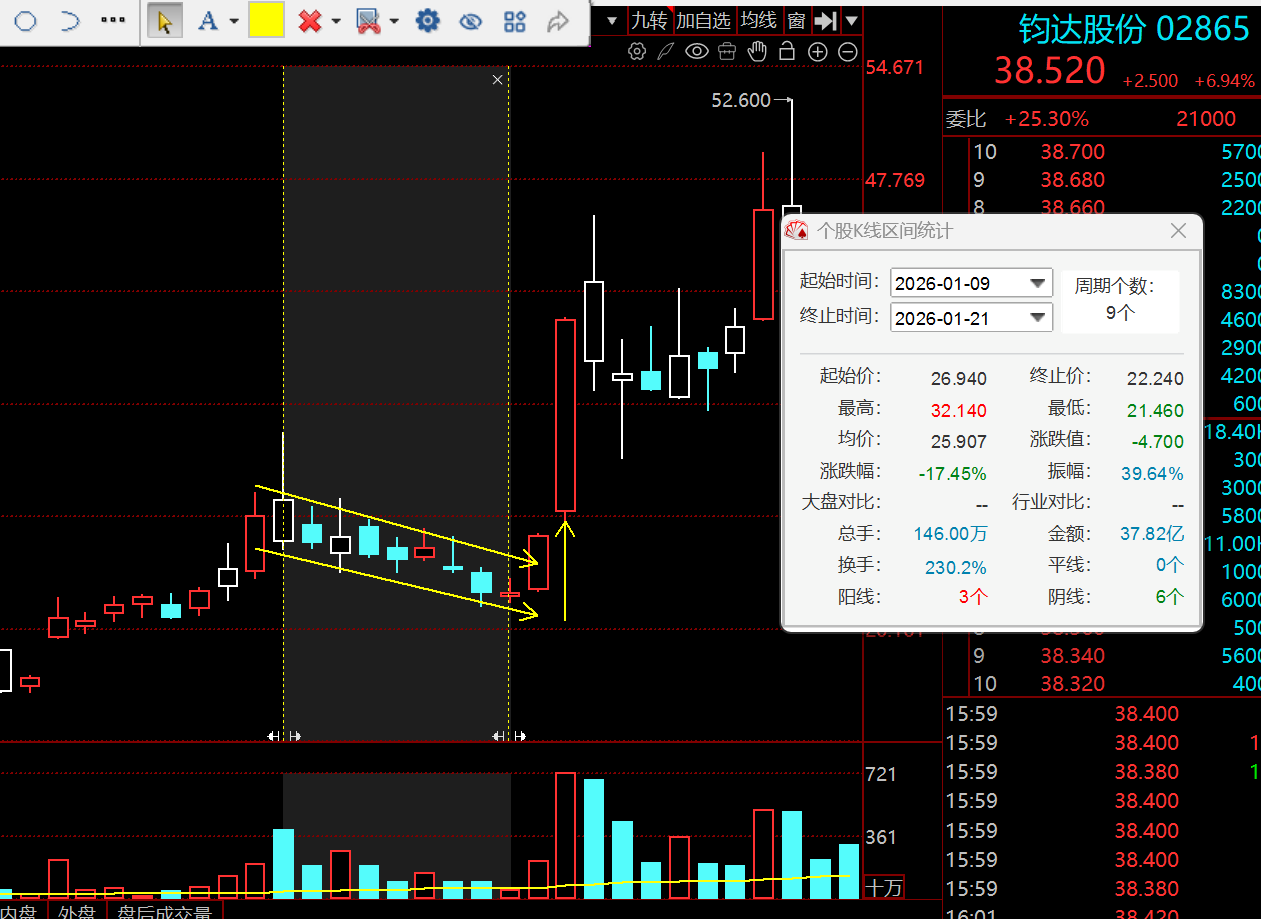Open drawing settings gear in toolbar
The width and height of the screenshot is (1261, 919).
pyautogui.click(x=428, y=21)
